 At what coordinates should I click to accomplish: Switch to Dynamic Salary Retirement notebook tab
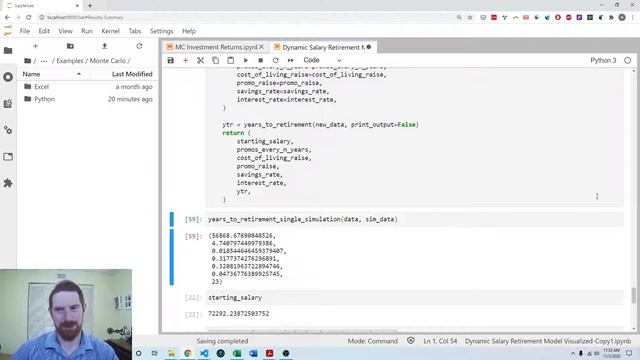click(x=323, y=47)
